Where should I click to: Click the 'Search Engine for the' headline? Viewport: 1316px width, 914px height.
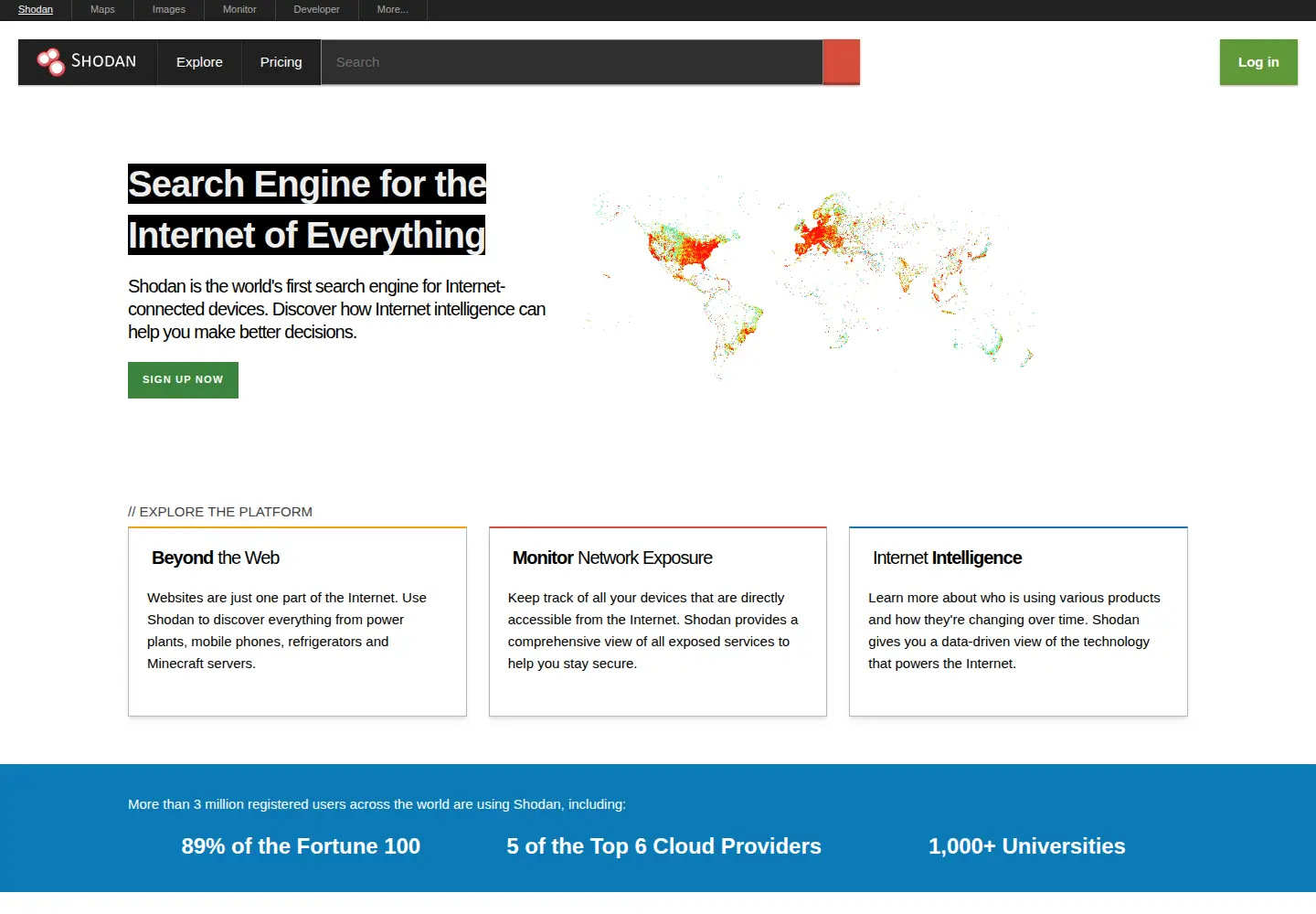point(307,184)
